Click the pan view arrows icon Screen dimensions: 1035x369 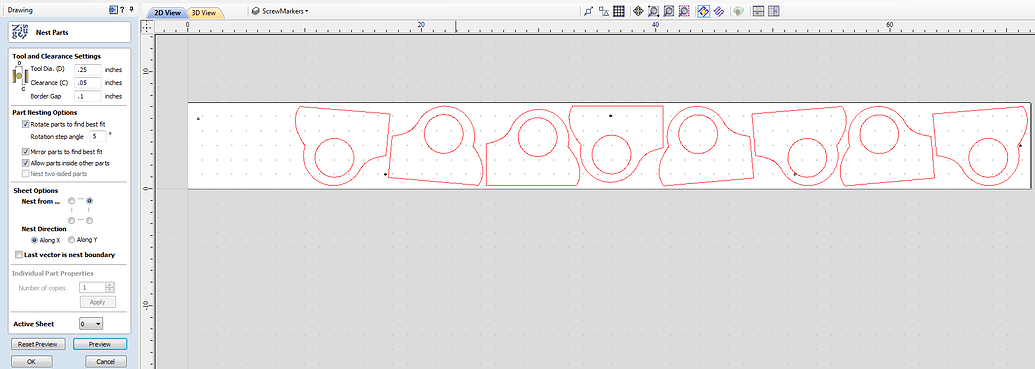[x=638, y=11]
